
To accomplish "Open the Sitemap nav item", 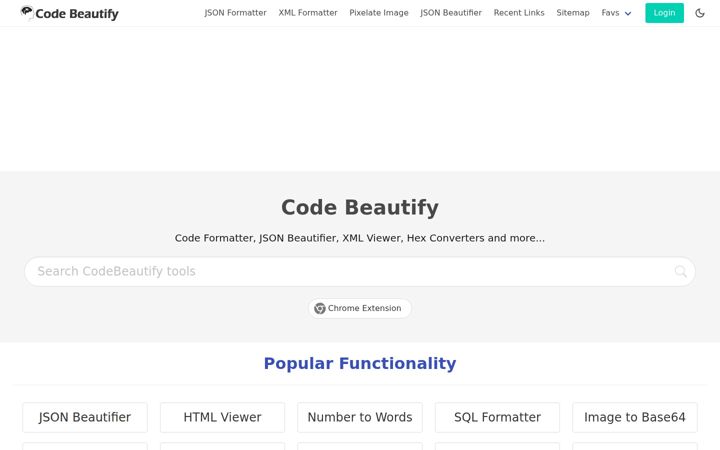I will point(573,13).
